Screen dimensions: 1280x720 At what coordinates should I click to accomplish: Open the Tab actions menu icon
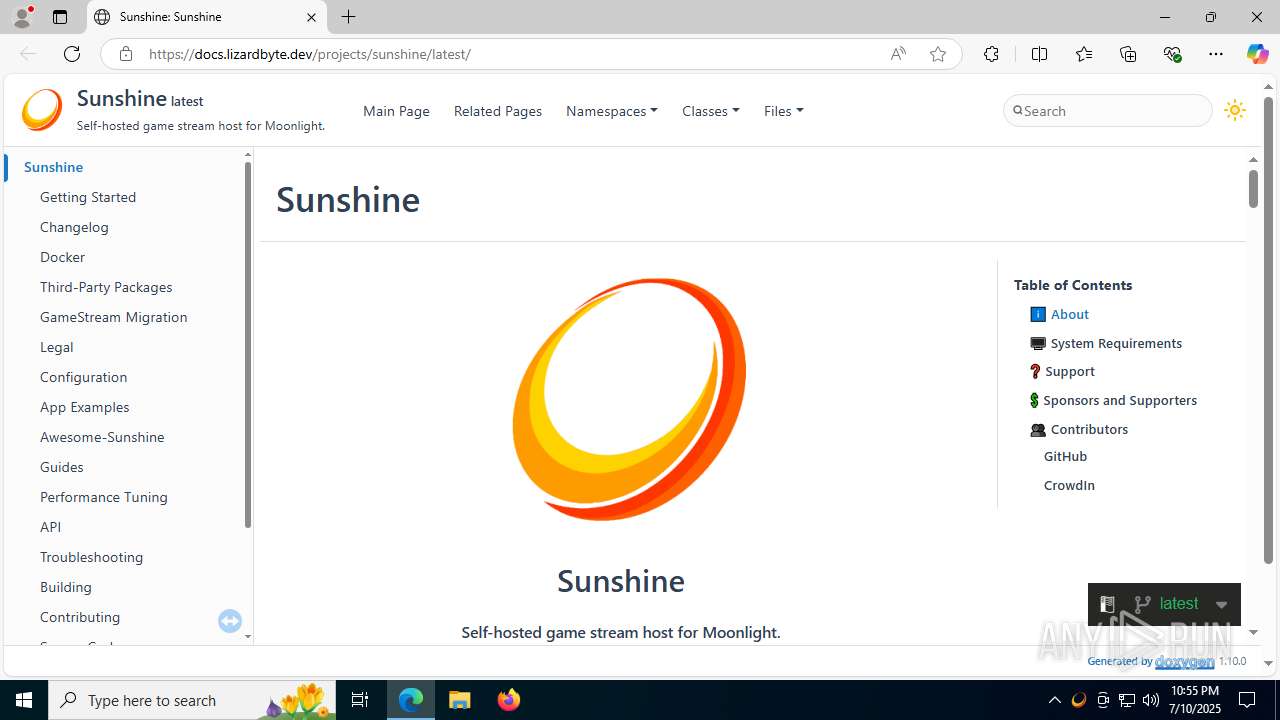click(60, 17)
